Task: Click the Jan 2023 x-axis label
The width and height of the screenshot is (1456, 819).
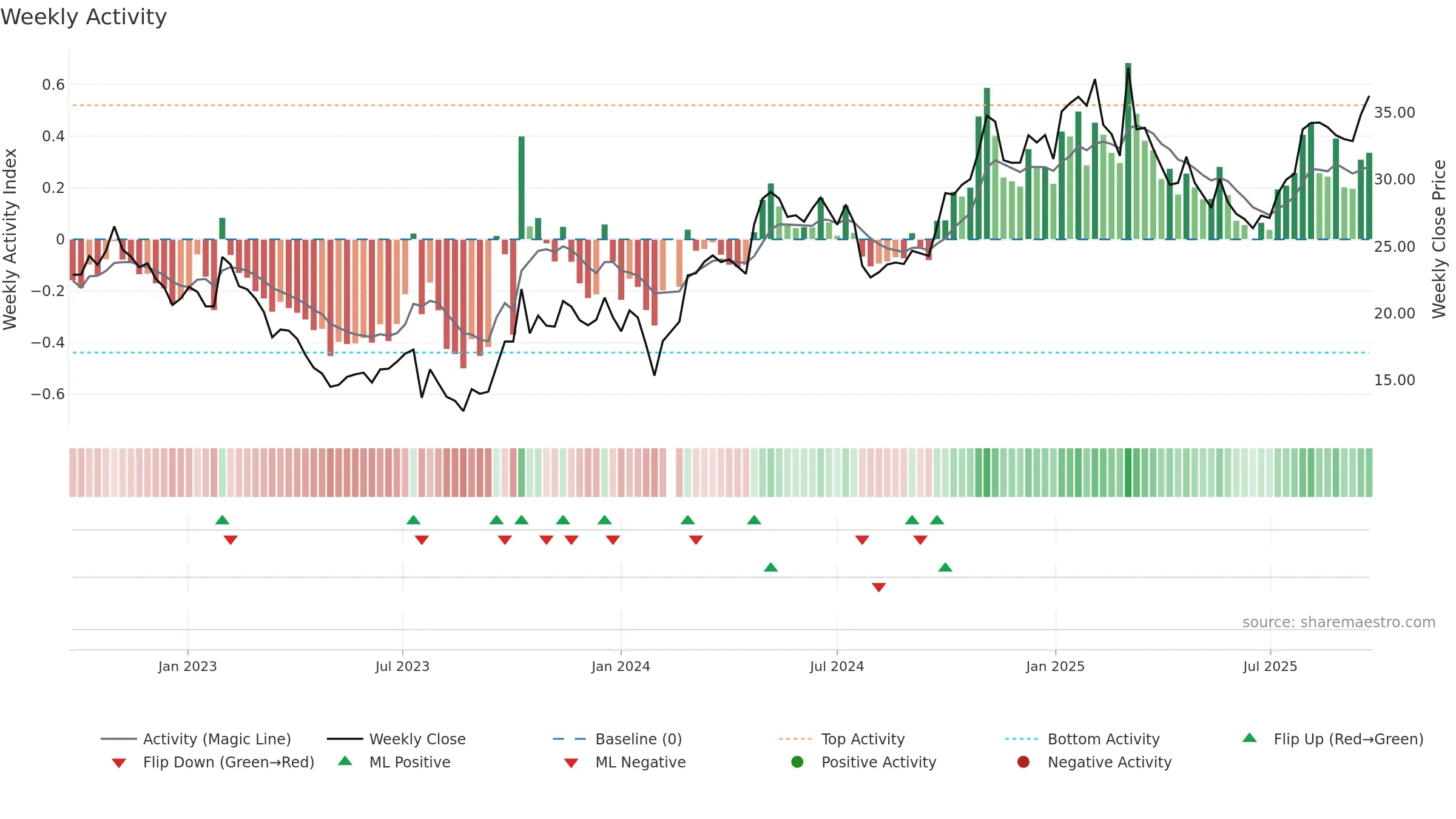Action: 187,666
